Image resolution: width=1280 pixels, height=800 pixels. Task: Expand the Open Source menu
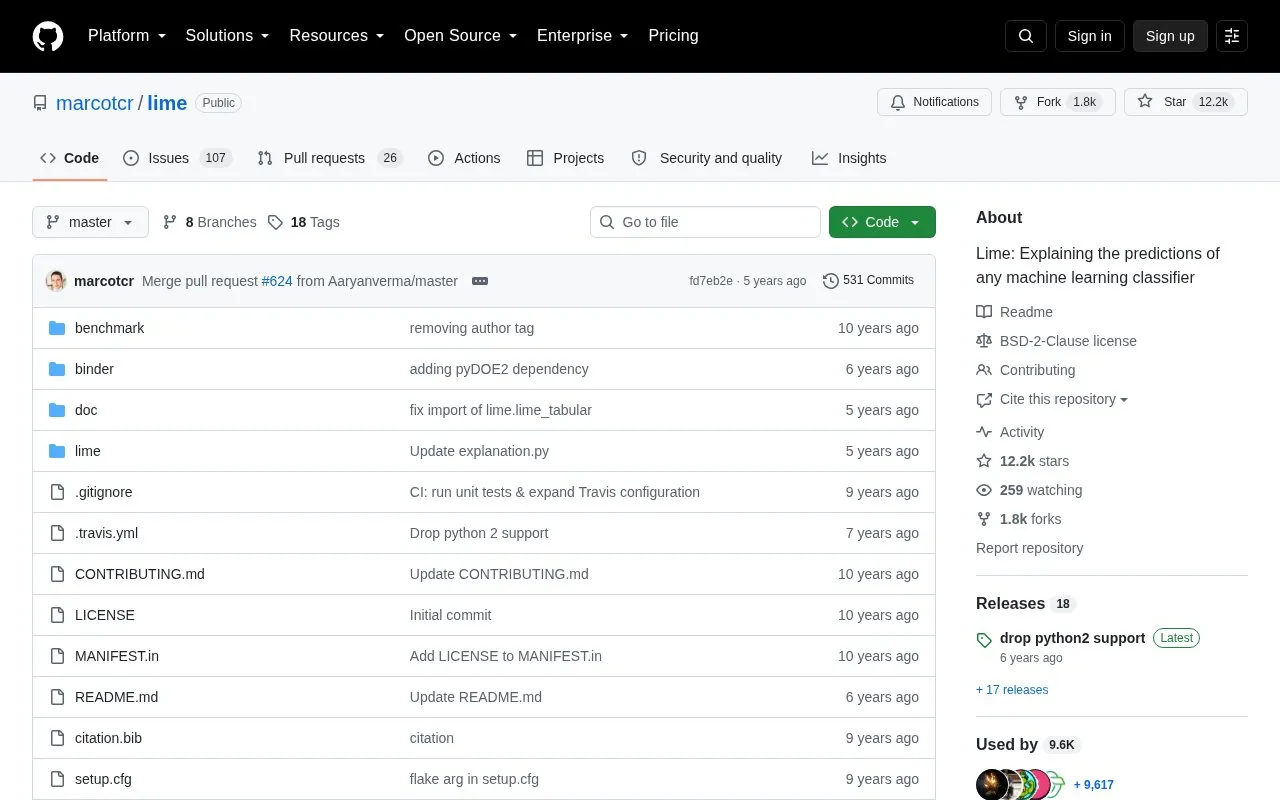click(x=461, y=36)
